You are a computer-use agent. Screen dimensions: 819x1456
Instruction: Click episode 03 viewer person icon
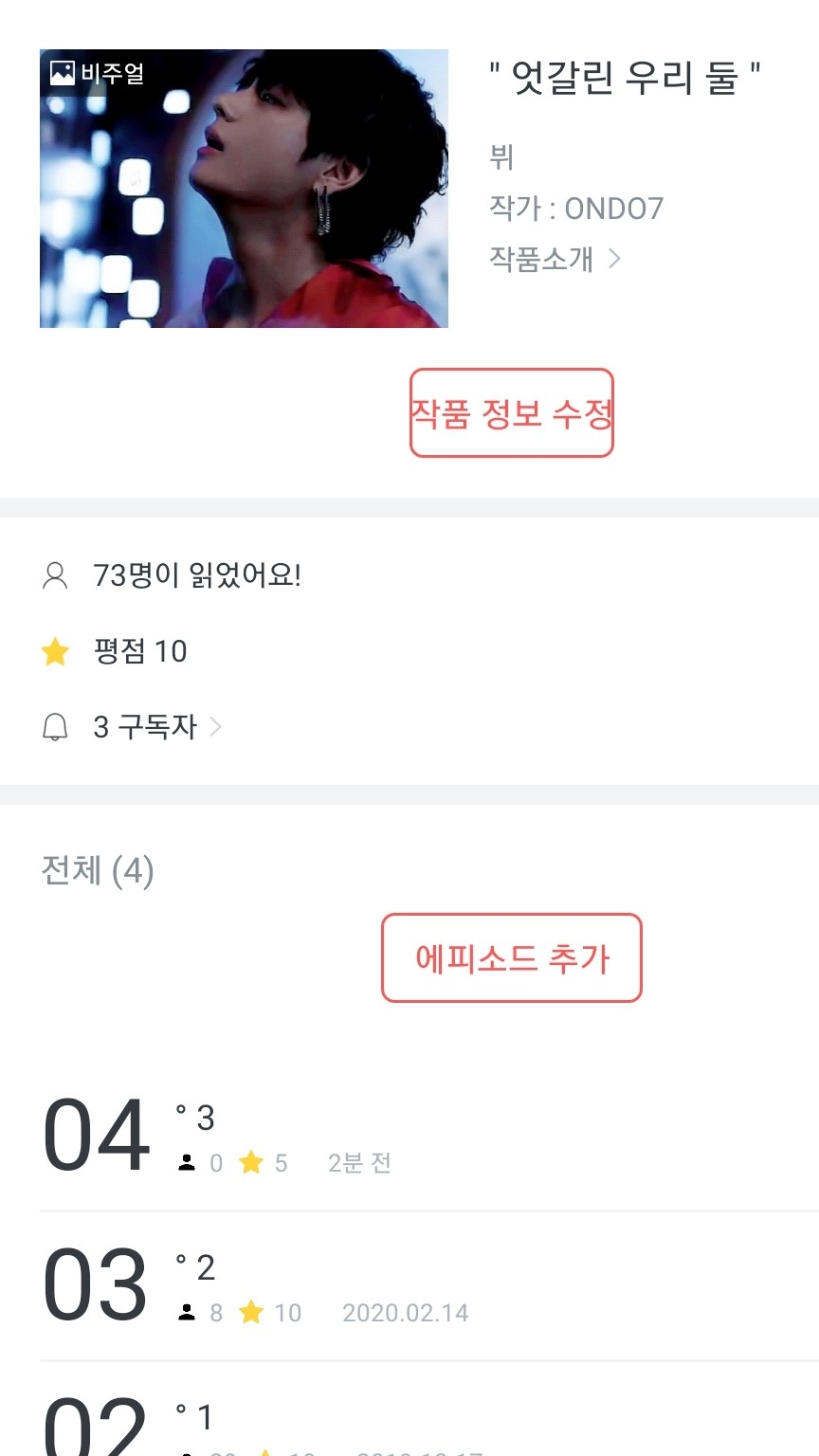pyautogui.click(x=187, y=1313)
